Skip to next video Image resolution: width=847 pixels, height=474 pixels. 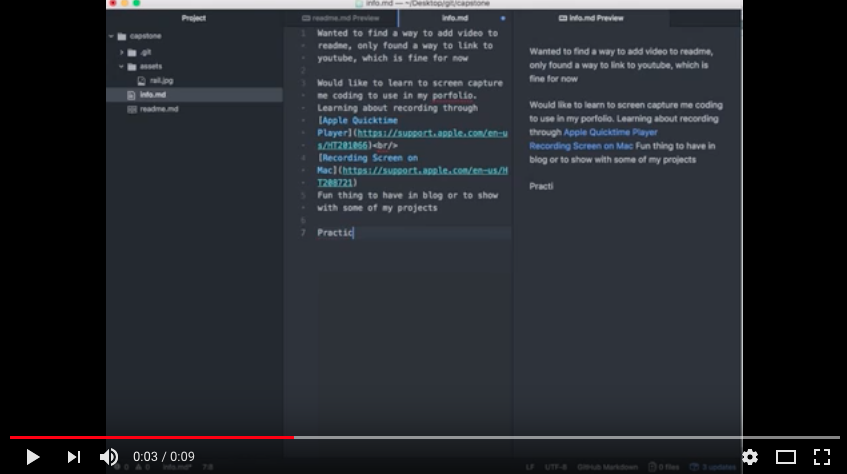pos(73,457)
